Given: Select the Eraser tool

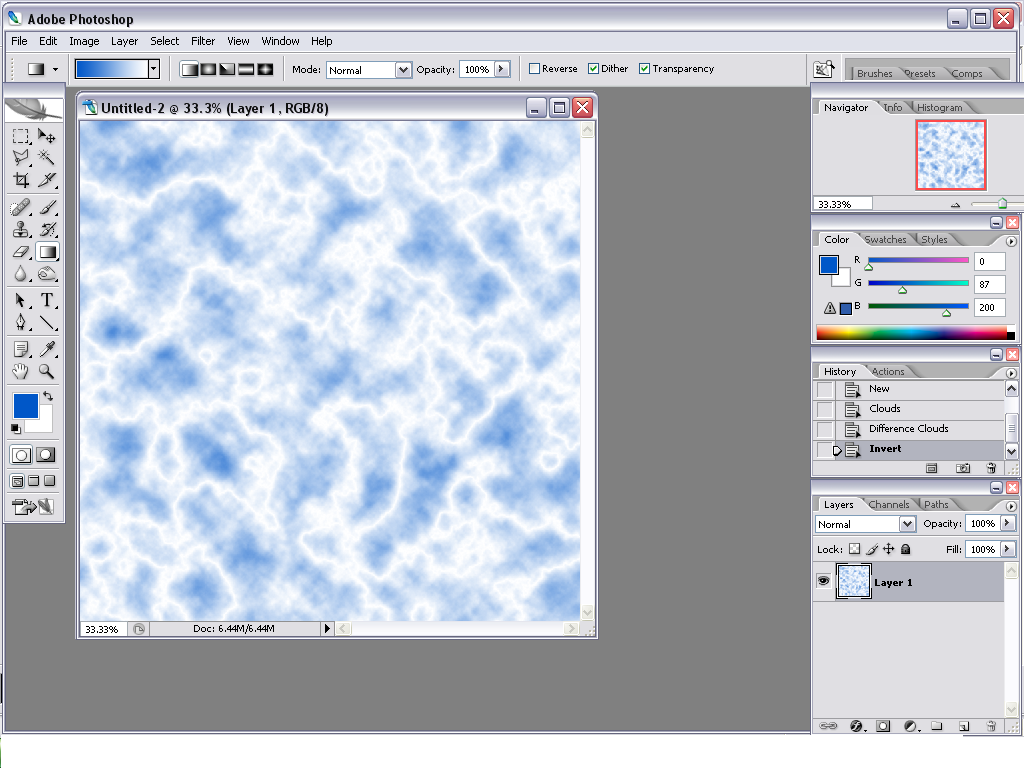Looking at the screenshot, I should pyautogui.click(x=21, y=251).
